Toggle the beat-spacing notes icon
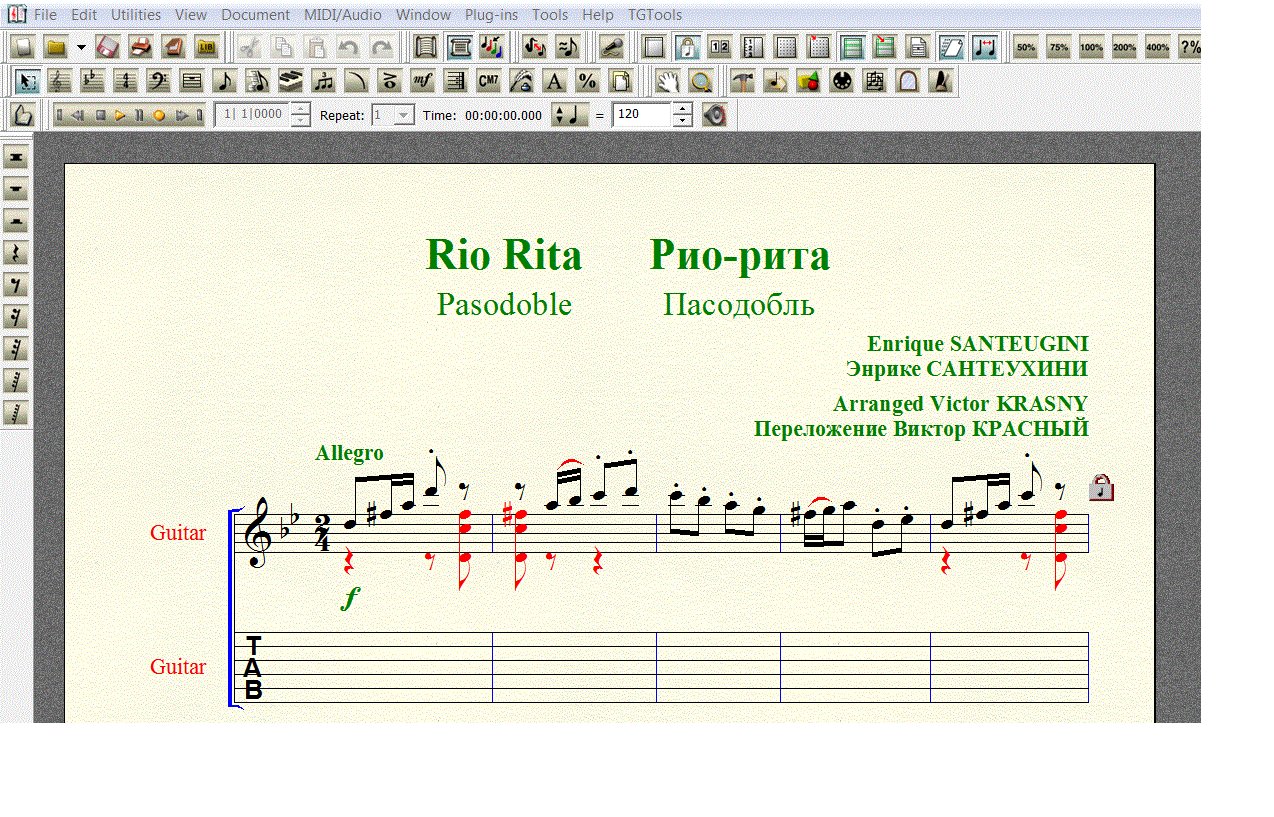Screen dimensions: 1274x817 984,47
